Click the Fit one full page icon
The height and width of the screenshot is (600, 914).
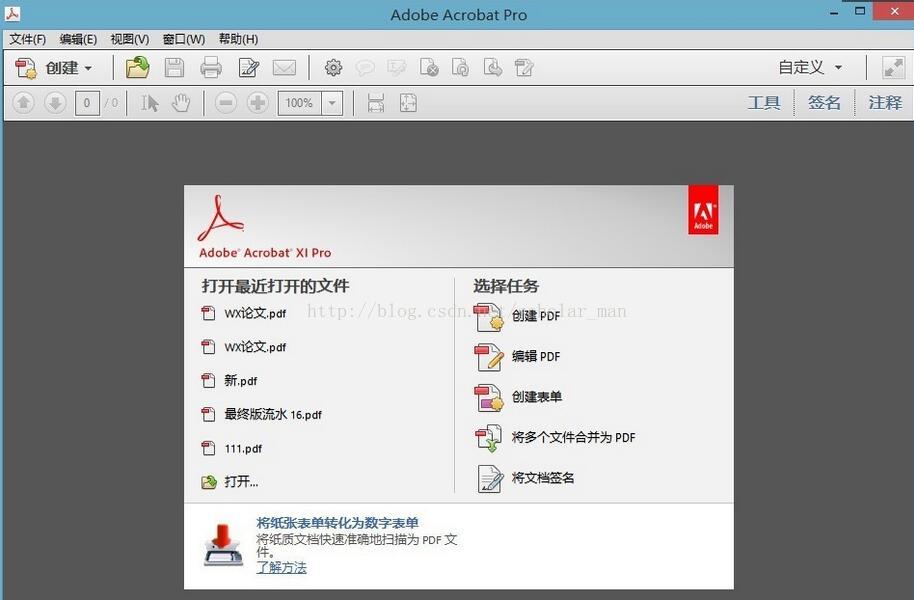[x=408, y=103]
